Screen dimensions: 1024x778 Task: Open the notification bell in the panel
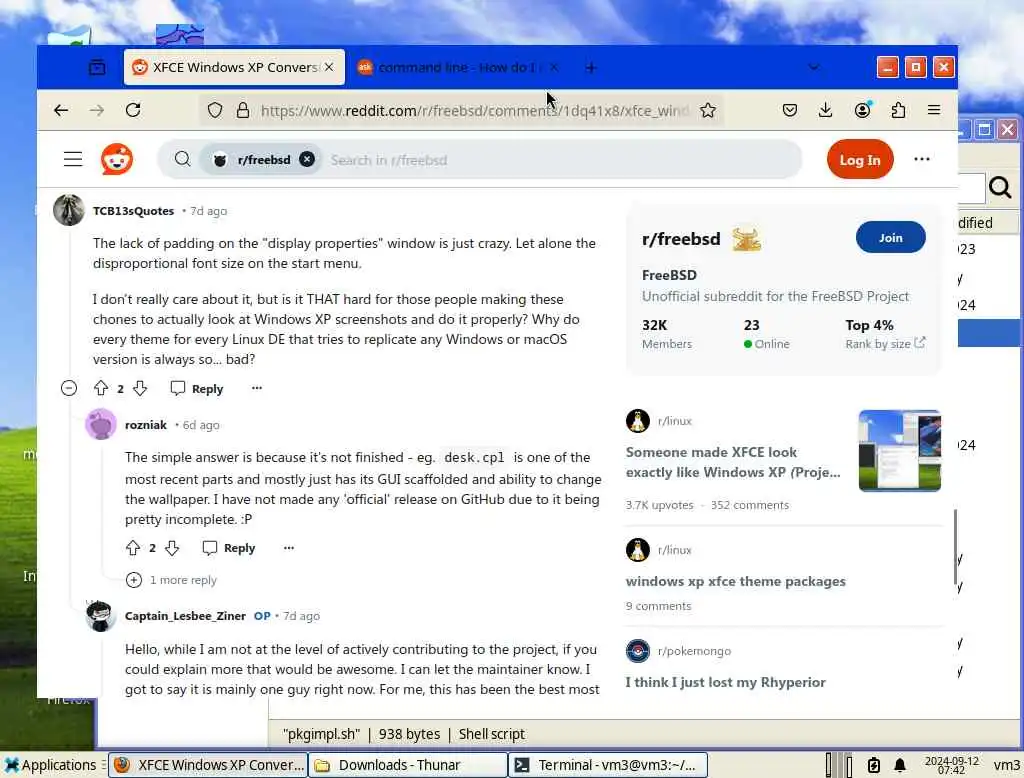click(x=900, y=765)
